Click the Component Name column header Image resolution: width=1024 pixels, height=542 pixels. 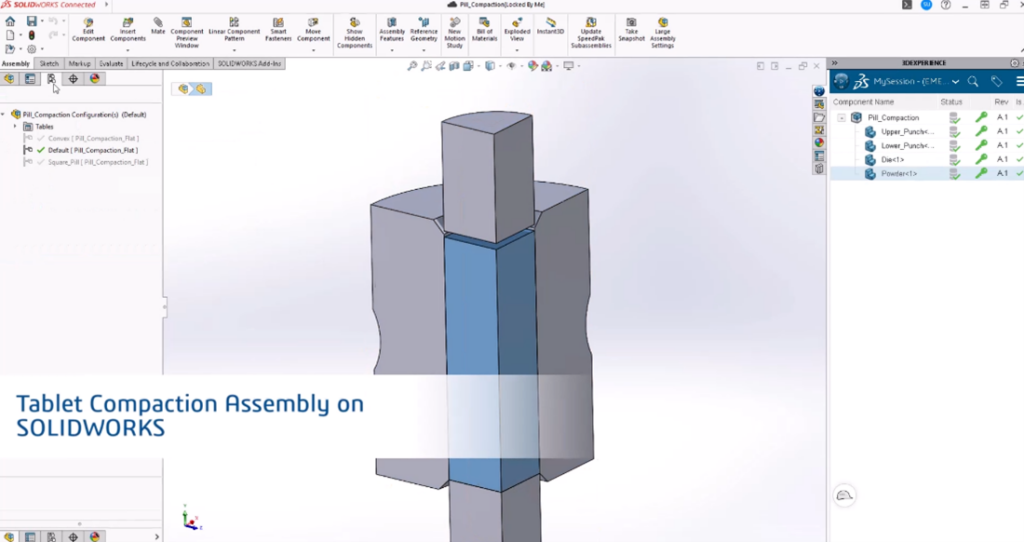point(863,102)
